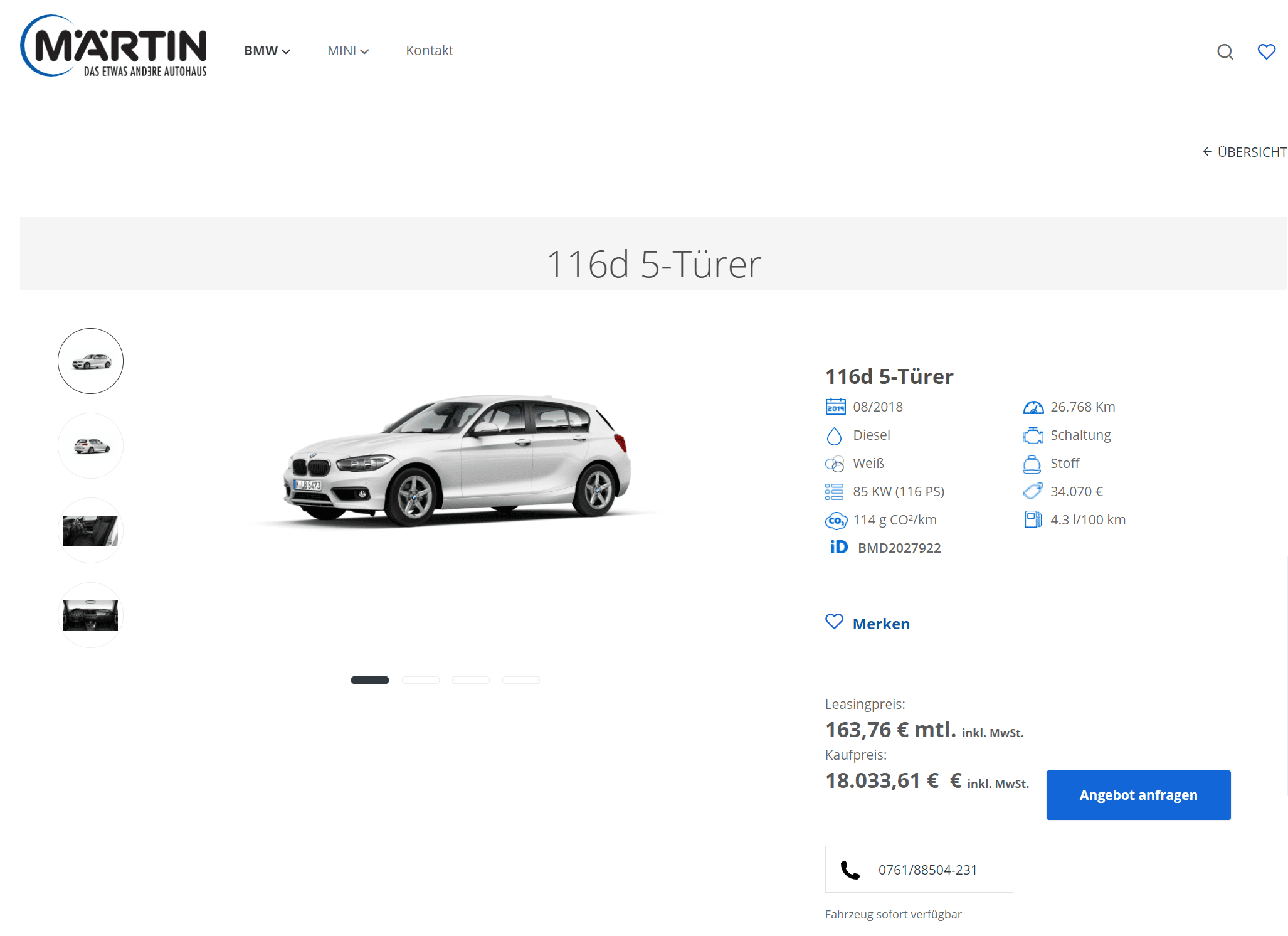Expand the BMW dropdown menu
Screen dimensions: 1288x936
(x=267, y=51)
